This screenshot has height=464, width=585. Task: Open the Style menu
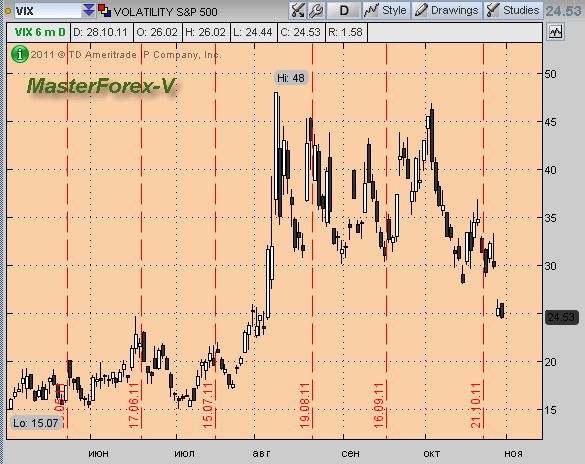(x=386, y=10)
